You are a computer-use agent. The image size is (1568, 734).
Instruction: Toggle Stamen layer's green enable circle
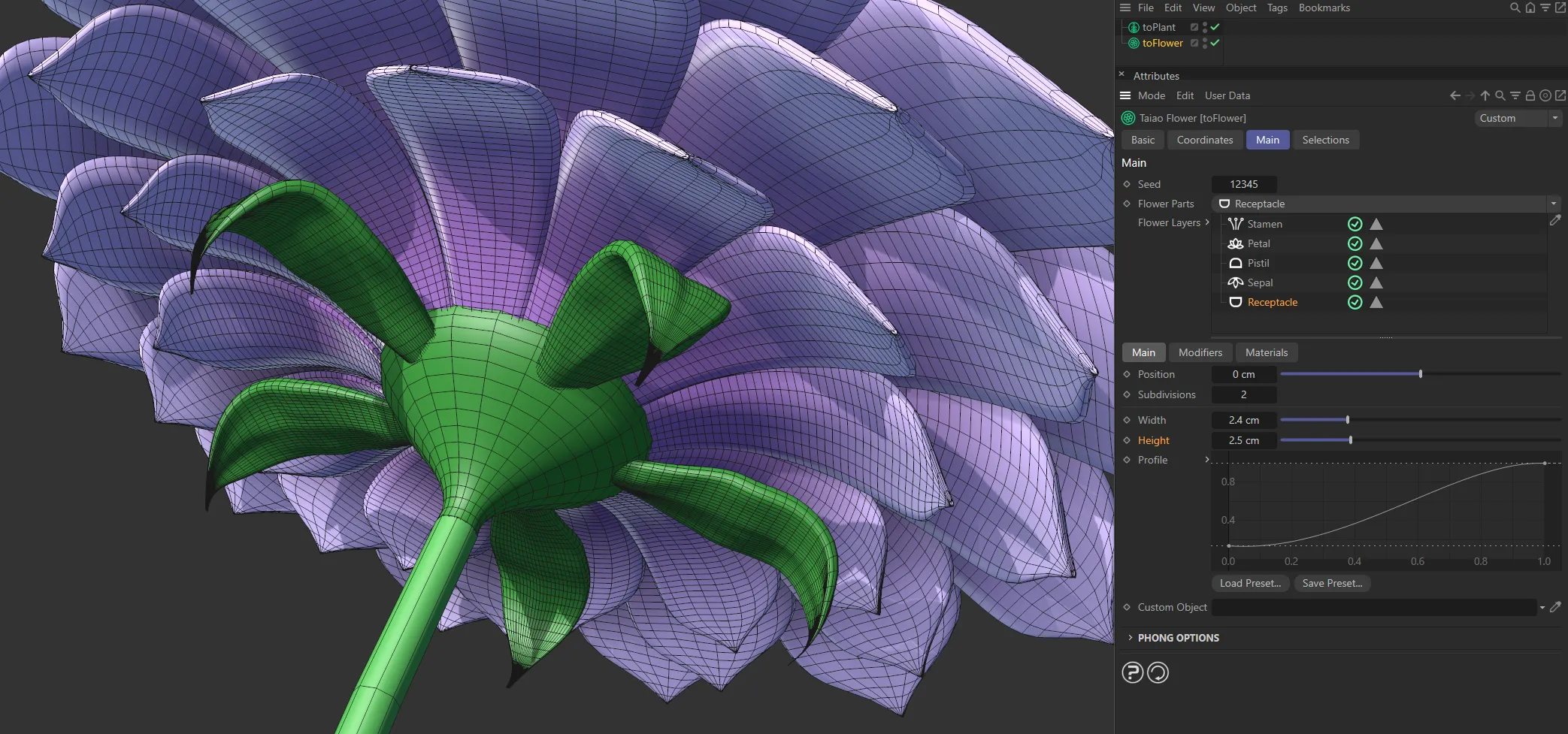coord(1355,224)
